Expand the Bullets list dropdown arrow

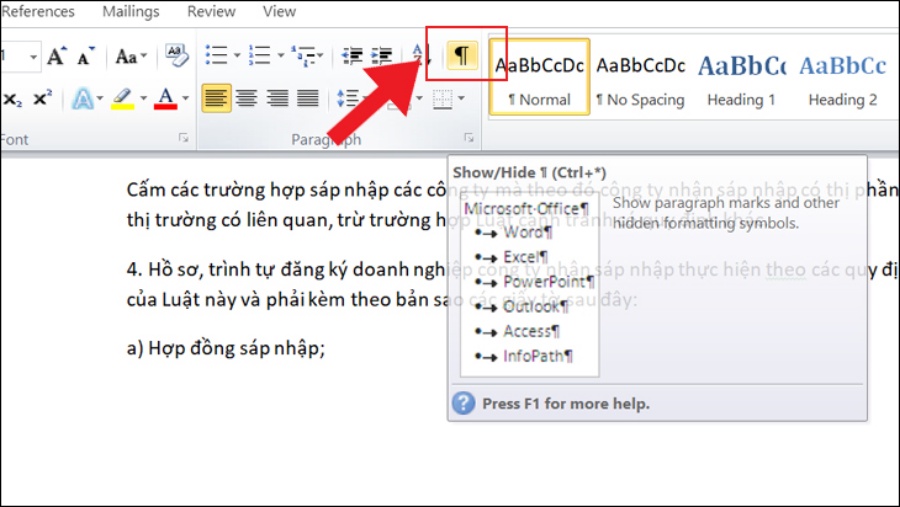236,56
